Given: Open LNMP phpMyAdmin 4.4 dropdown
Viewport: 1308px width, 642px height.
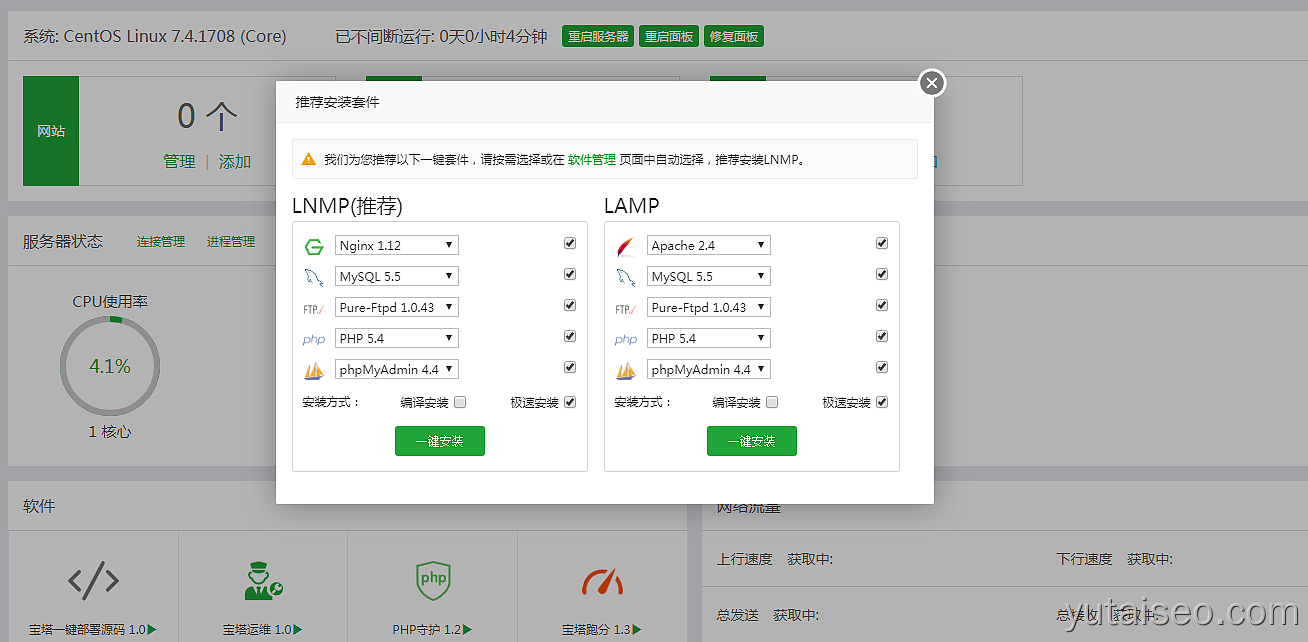Looking at the screenshot, I should (x=396, y=369).
